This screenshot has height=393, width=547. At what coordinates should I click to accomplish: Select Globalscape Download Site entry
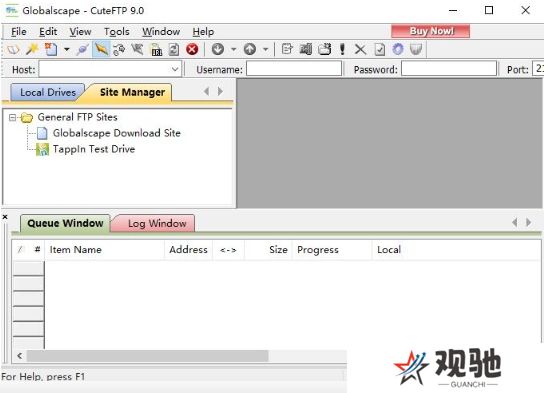117,133
